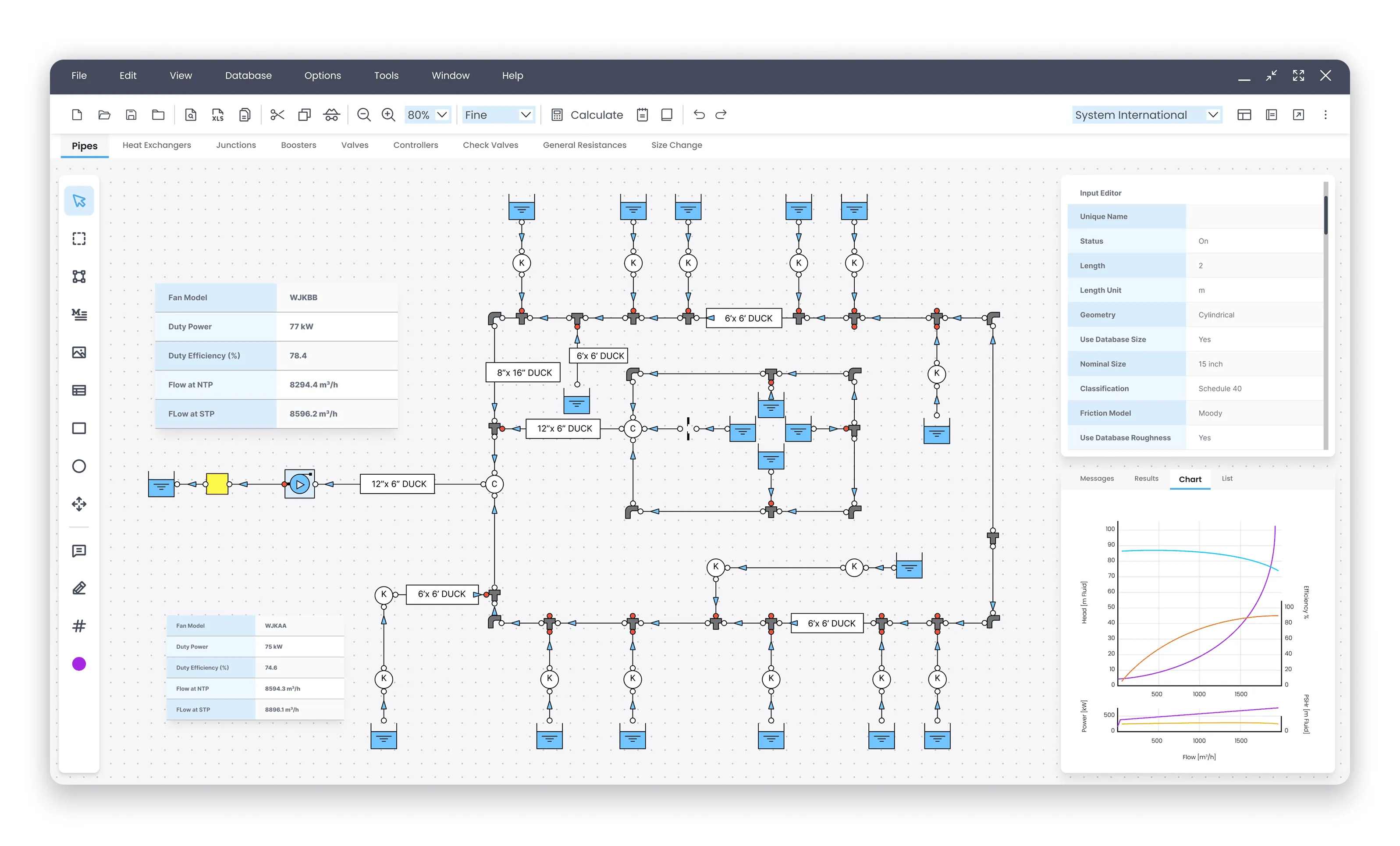Click the Length value 2 field
This screenshot has height=846, width=1400.
pos(1254,265)
